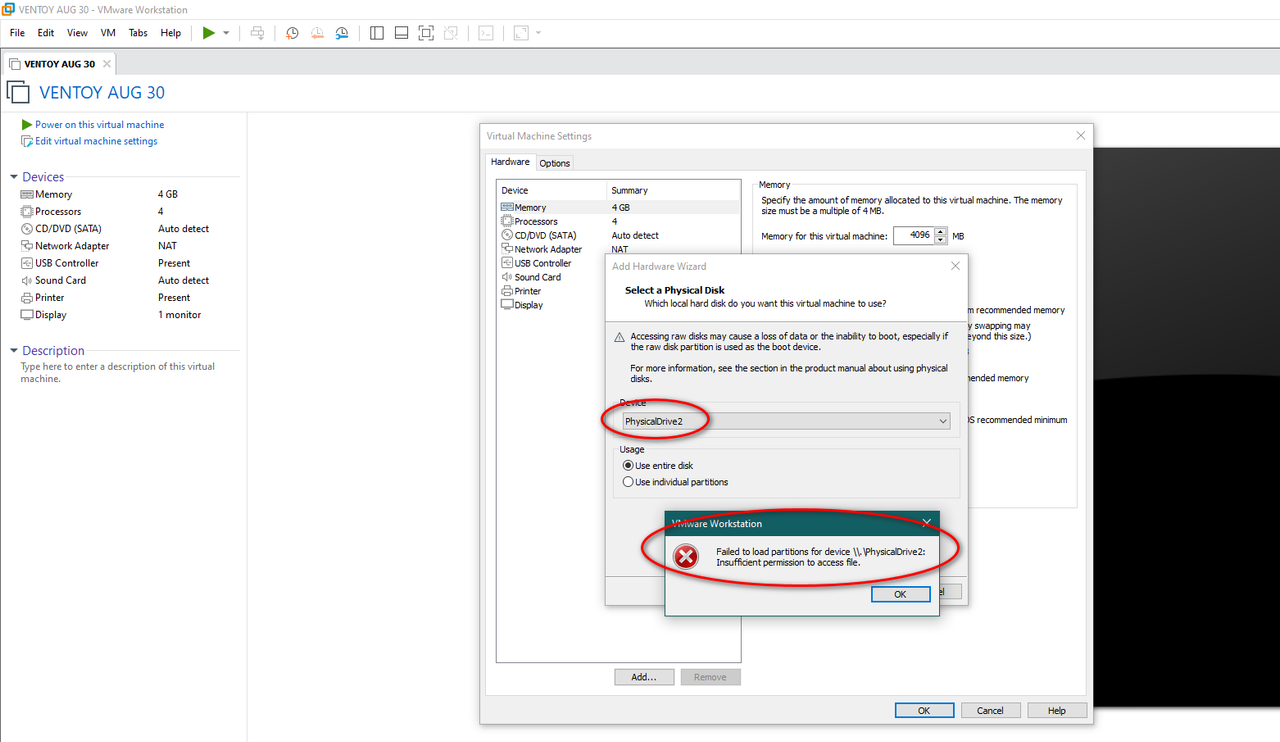Toggle the thumbnail bar toolbar icon

coord(401,33)
